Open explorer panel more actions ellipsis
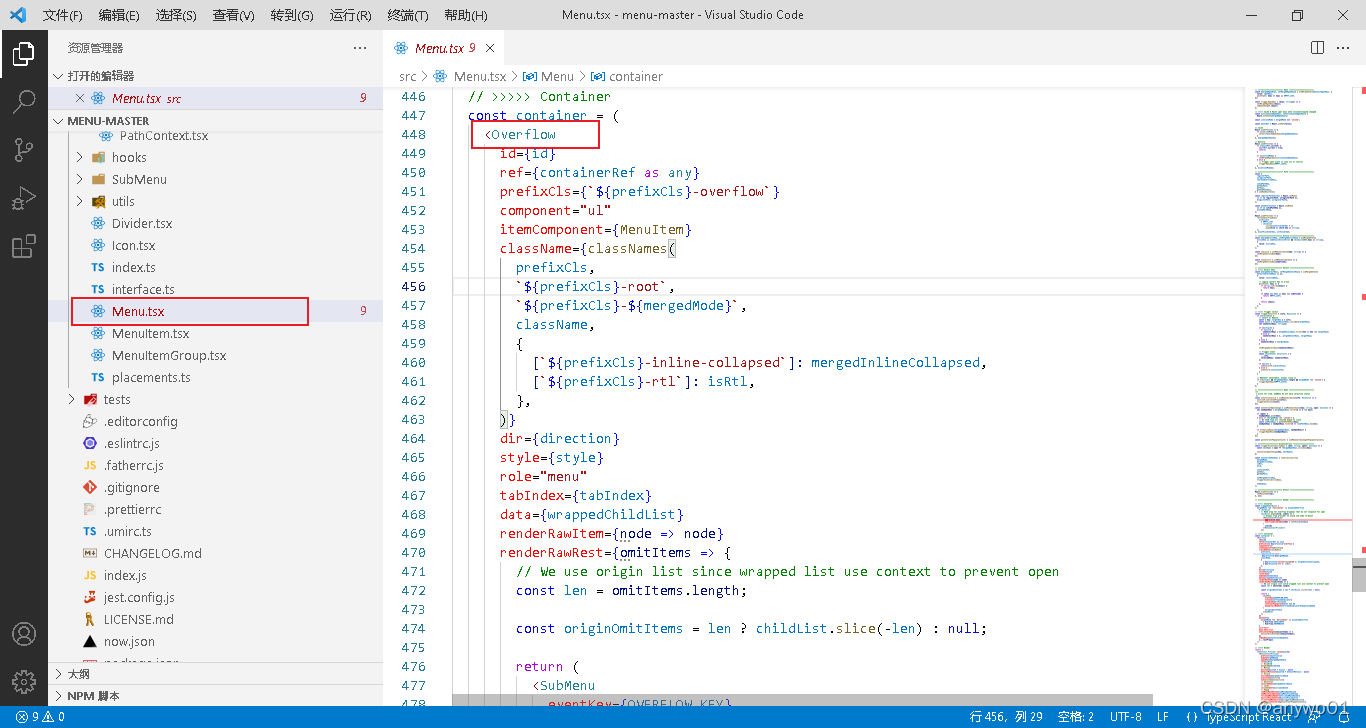This screenshot has height=728, width=1366. tap(360, 48)
